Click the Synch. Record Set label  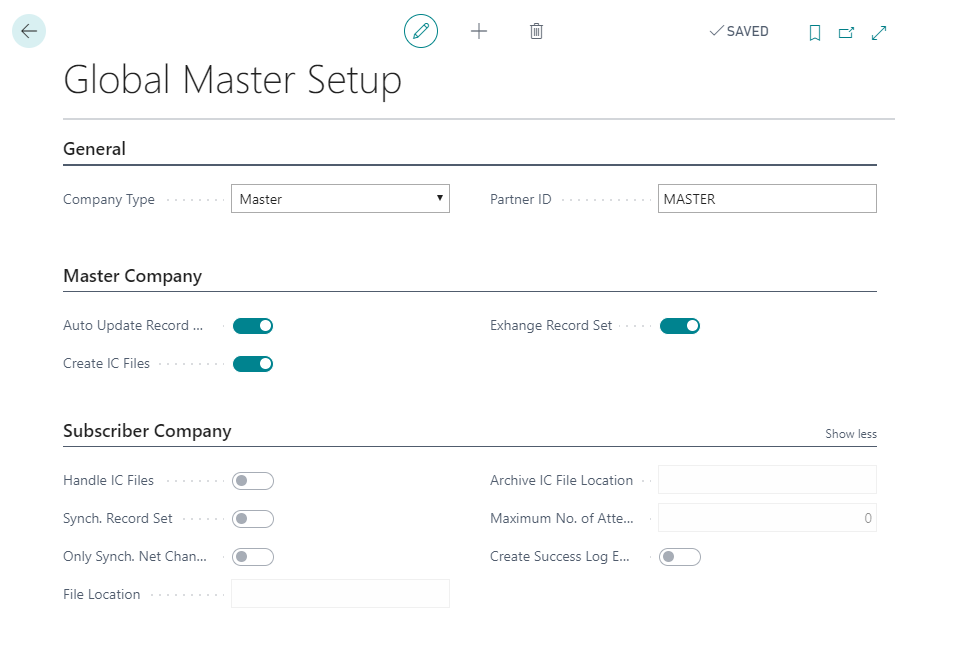coord(118,519)
